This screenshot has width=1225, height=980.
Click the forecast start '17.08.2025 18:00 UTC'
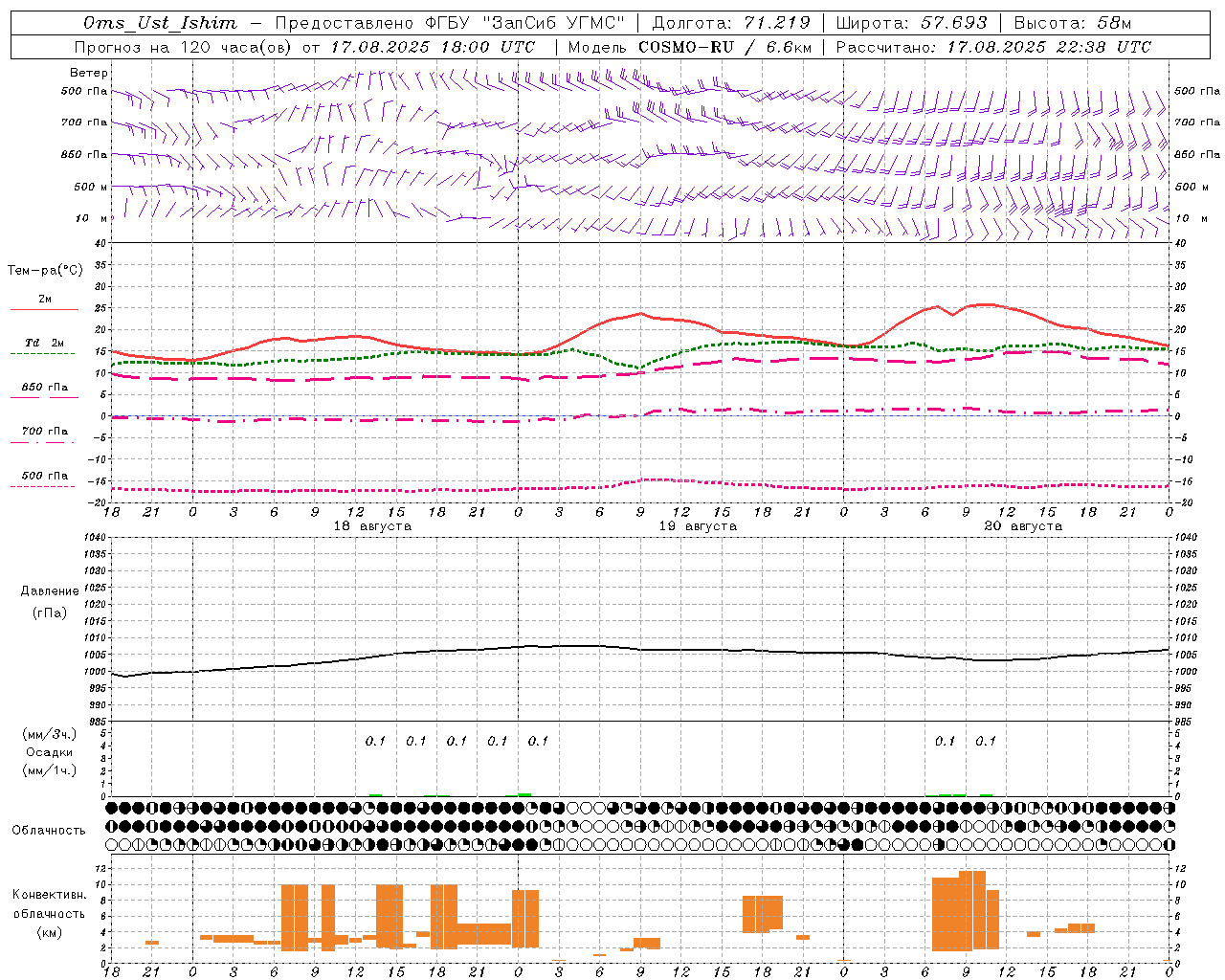click(433, 47)
